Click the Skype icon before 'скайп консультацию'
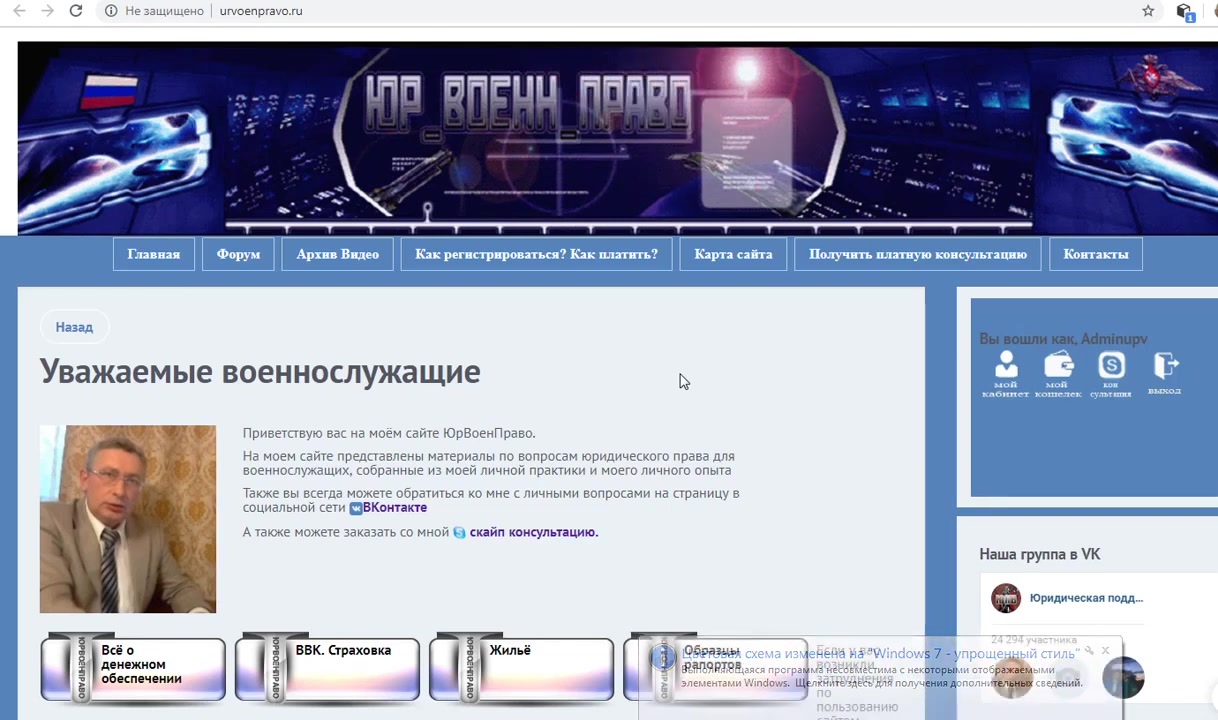Screen dimensions: 1218x720 (x=459, y=533)
